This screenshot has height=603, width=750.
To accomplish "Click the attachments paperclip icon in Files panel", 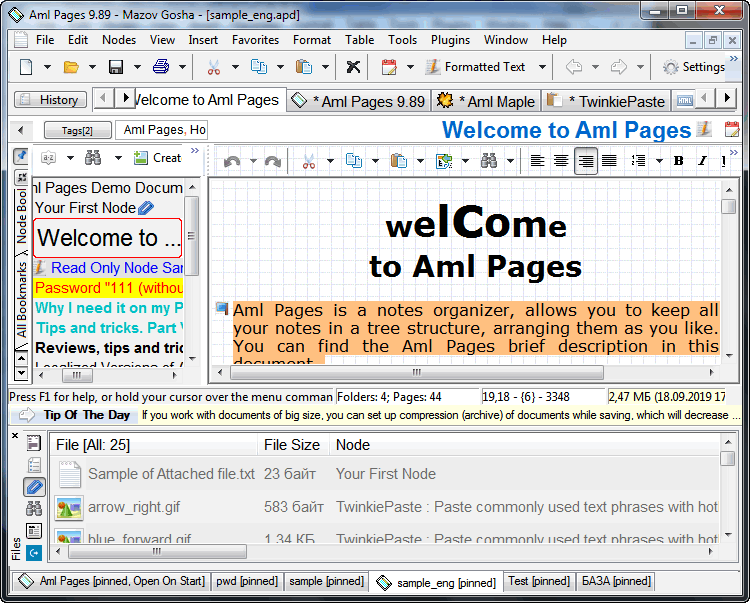I will [x=34, y=487].
